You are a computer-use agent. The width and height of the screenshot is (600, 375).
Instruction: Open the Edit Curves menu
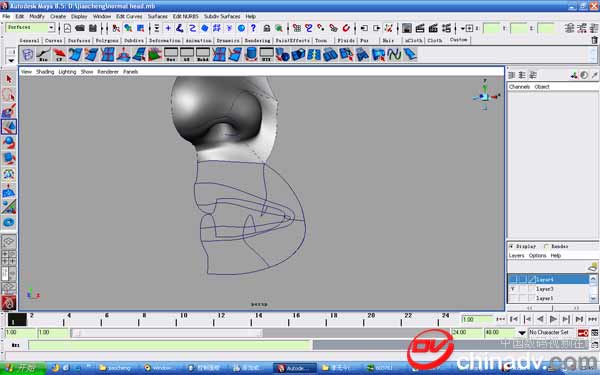[x=129, y=16]
